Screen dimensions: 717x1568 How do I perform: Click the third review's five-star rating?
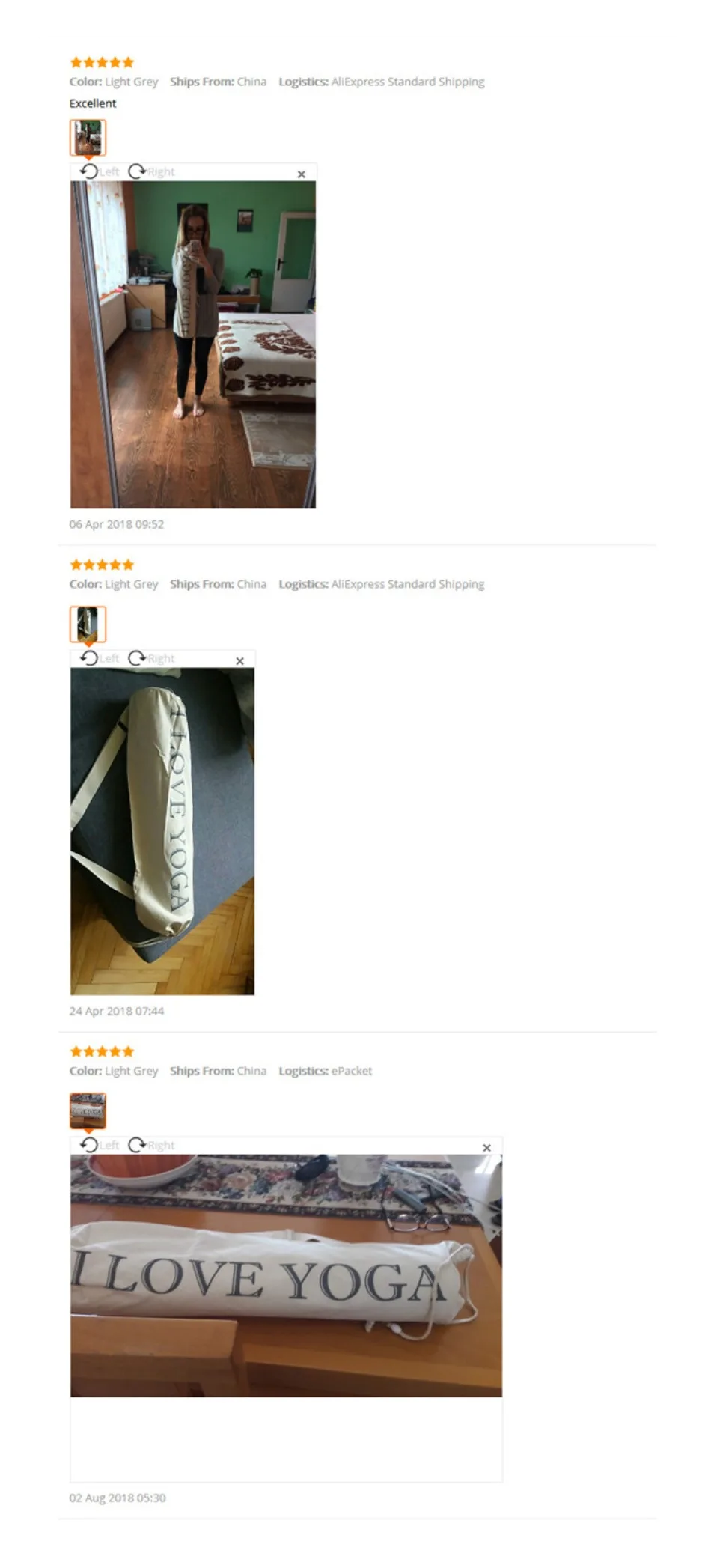[x=102, y=1051]
